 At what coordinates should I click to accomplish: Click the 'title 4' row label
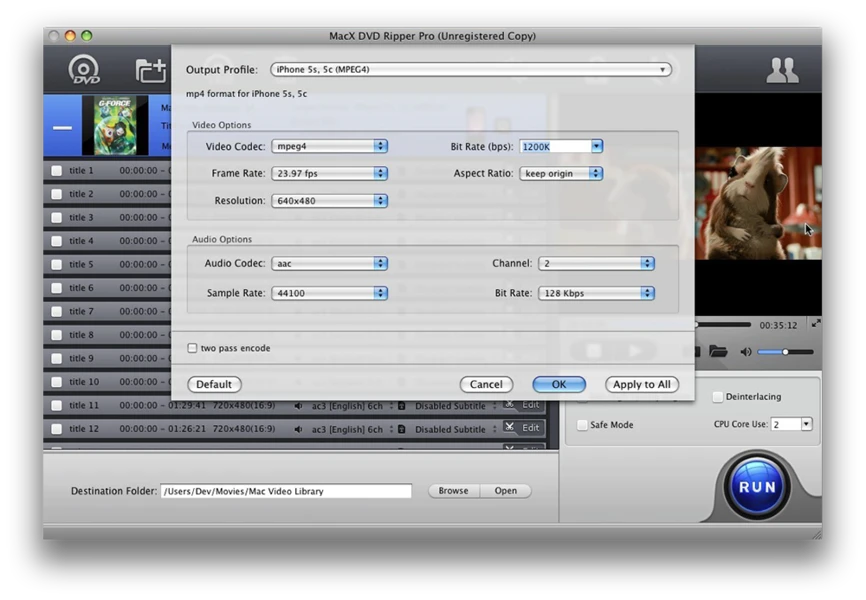[x=81, y=241]
